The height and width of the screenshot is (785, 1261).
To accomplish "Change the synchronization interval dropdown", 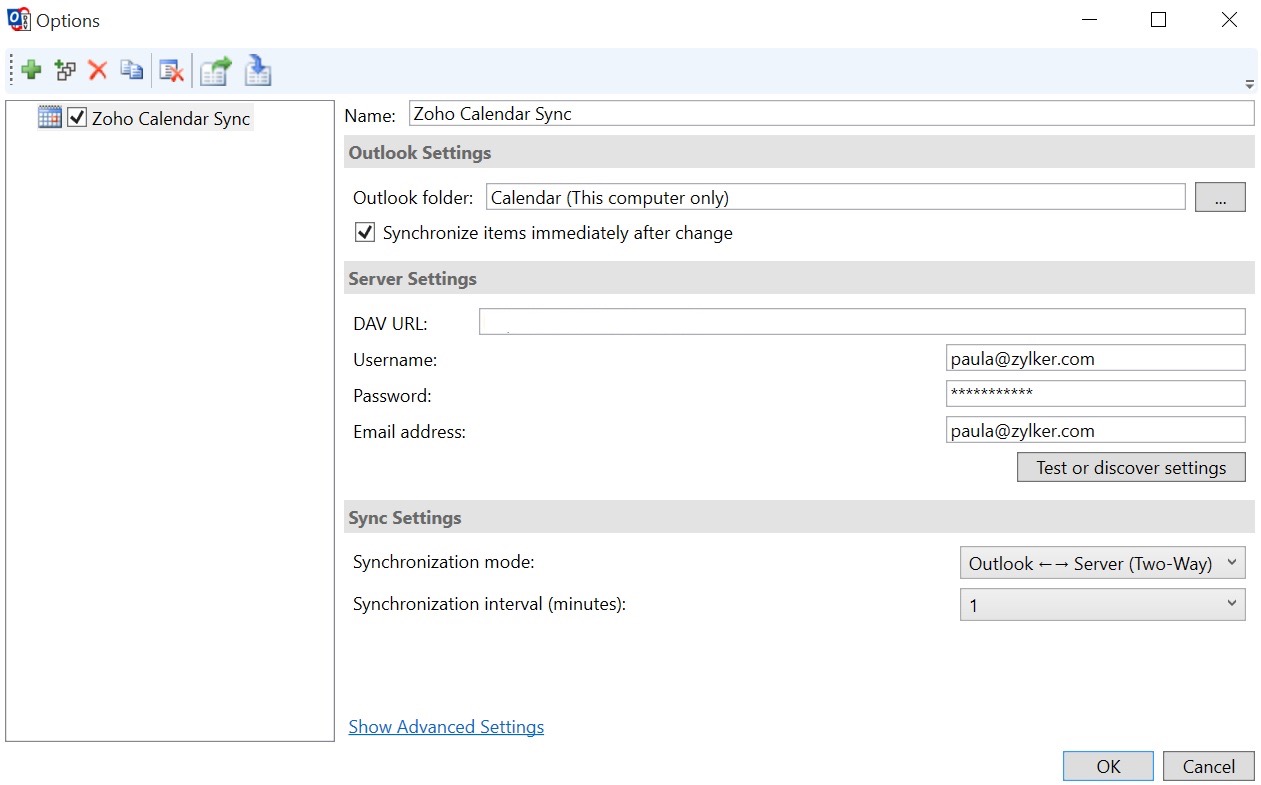I will coord(1231,603).
